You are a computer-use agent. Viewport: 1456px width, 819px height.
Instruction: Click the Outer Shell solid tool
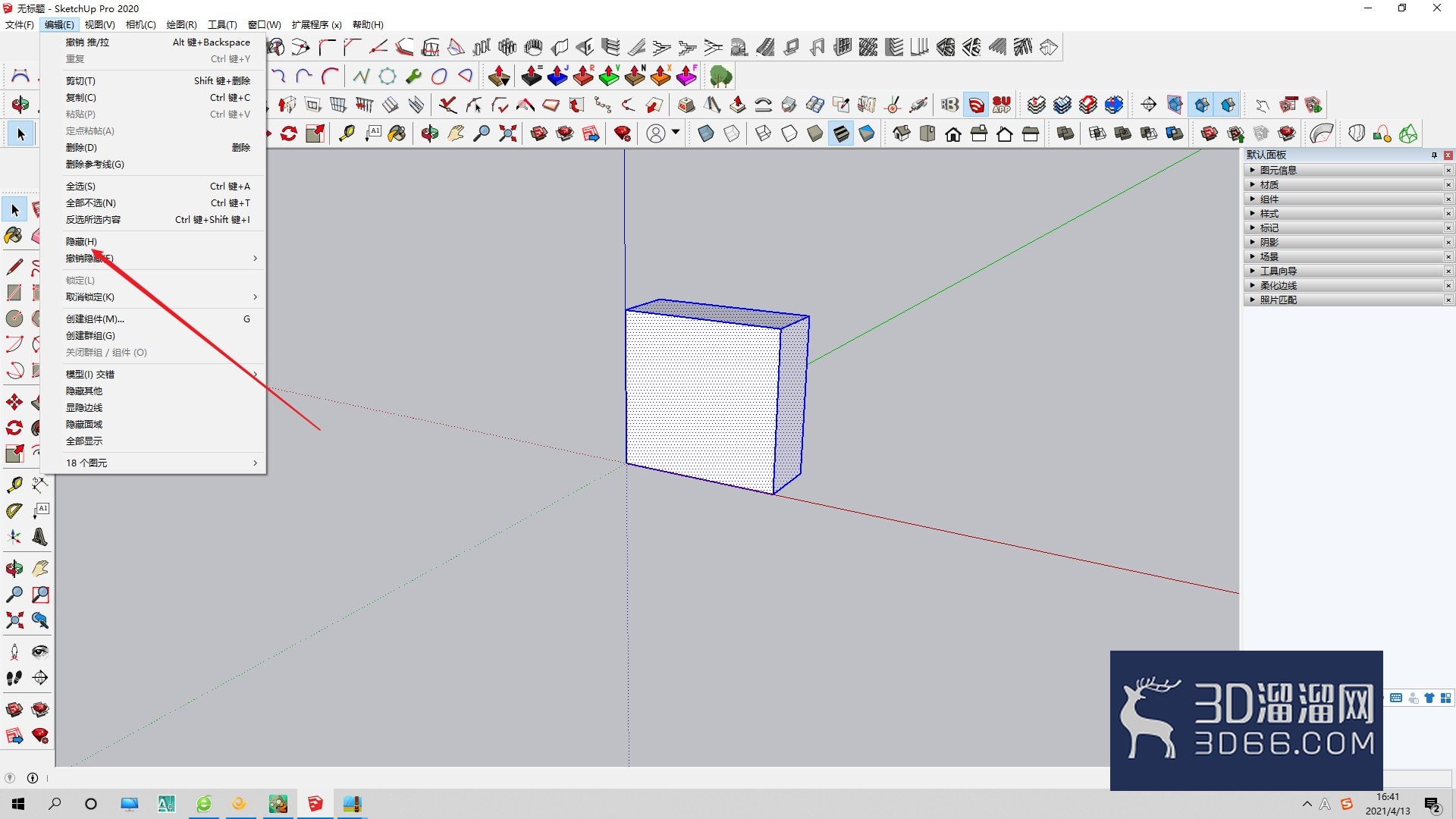click(1065, 134)
